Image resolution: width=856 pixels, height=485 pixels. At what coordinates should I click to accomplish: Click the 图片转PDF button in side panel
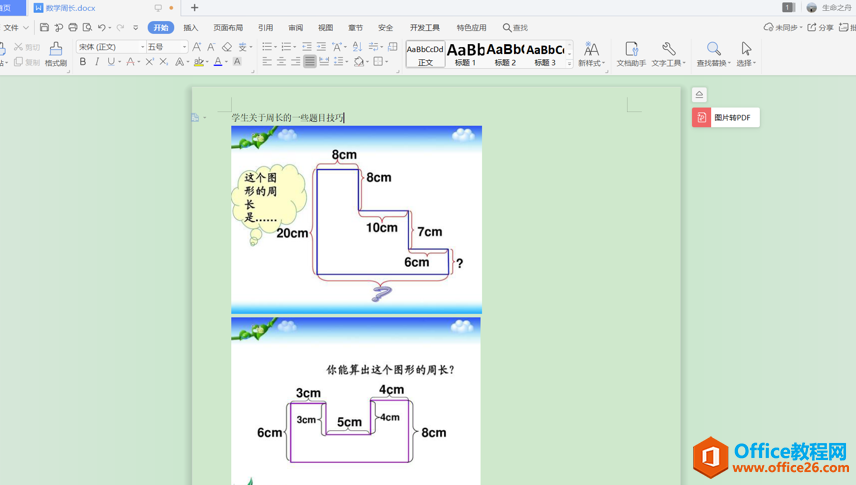[725, 118]
